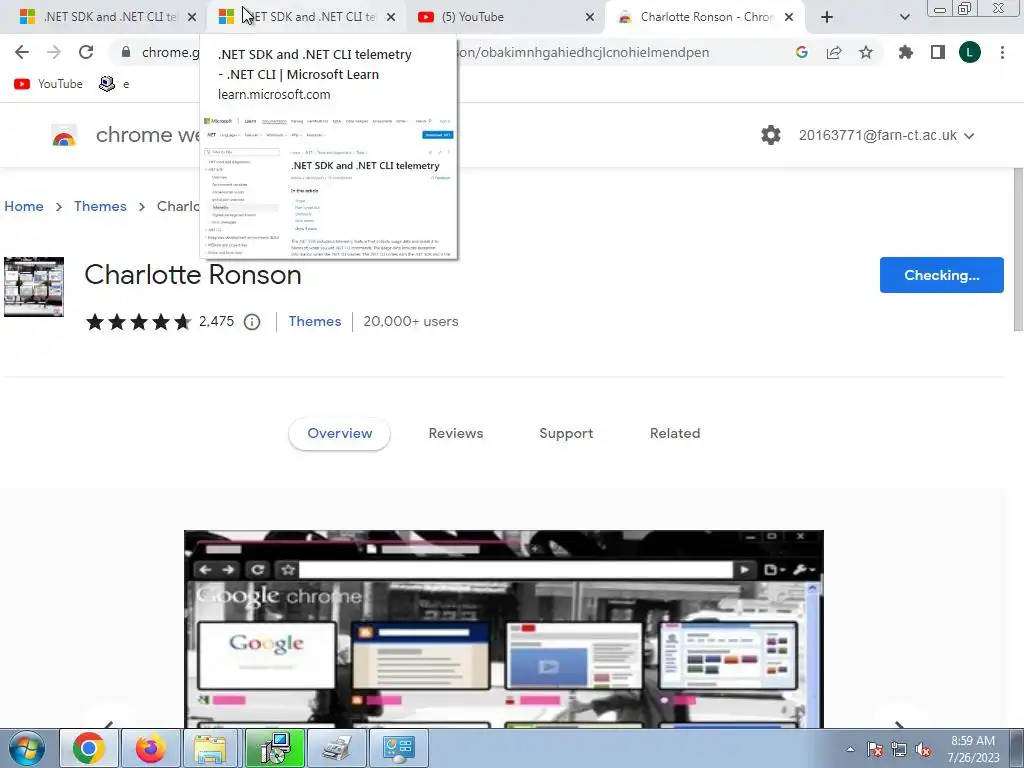Click the control panel taskbar icon
This screenshot has width=1024, height=768.
click(398, 748)
